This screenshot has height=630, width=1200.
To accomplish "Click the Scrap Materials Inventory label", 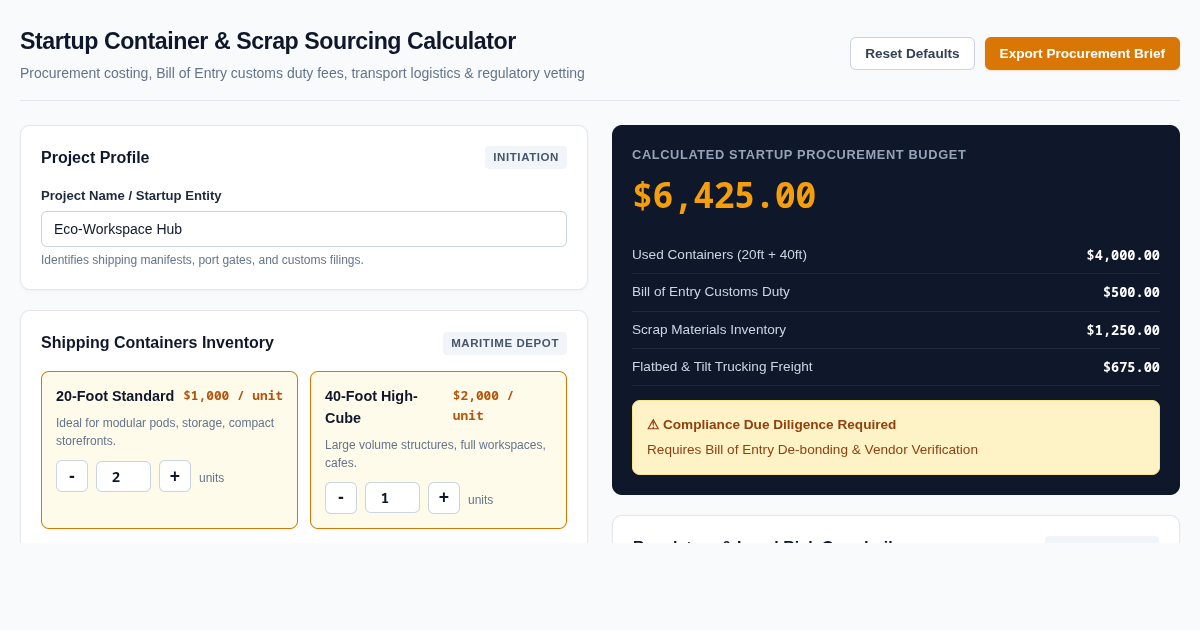I will point(709,330).
